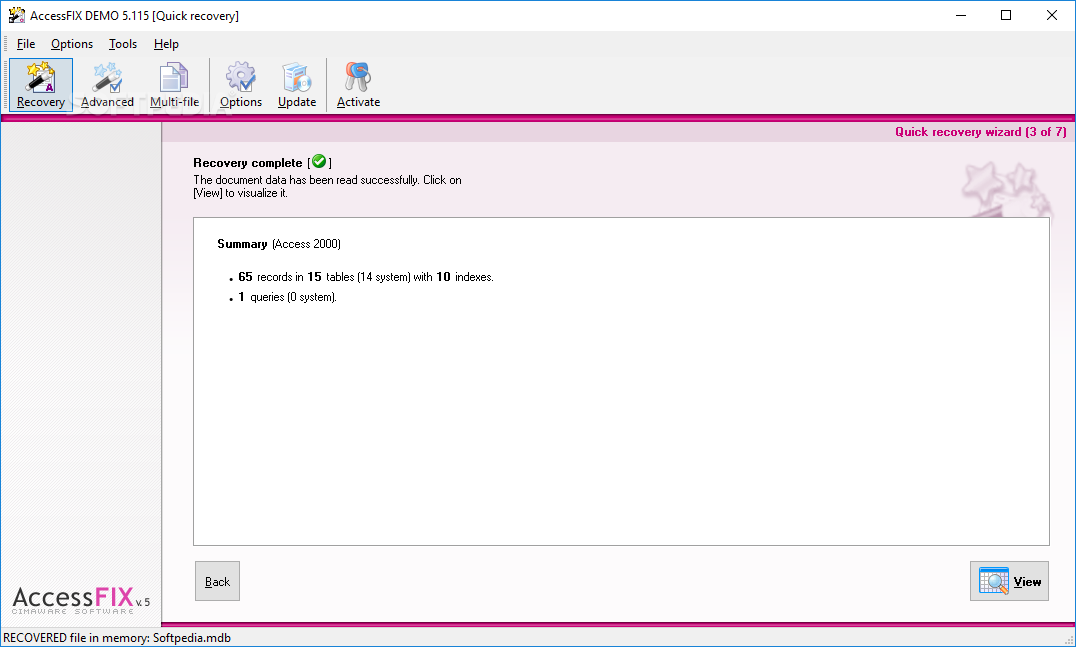This screenshot has height=647, width=1076.
Task: Open the Help menu
Action: point(166,44)
